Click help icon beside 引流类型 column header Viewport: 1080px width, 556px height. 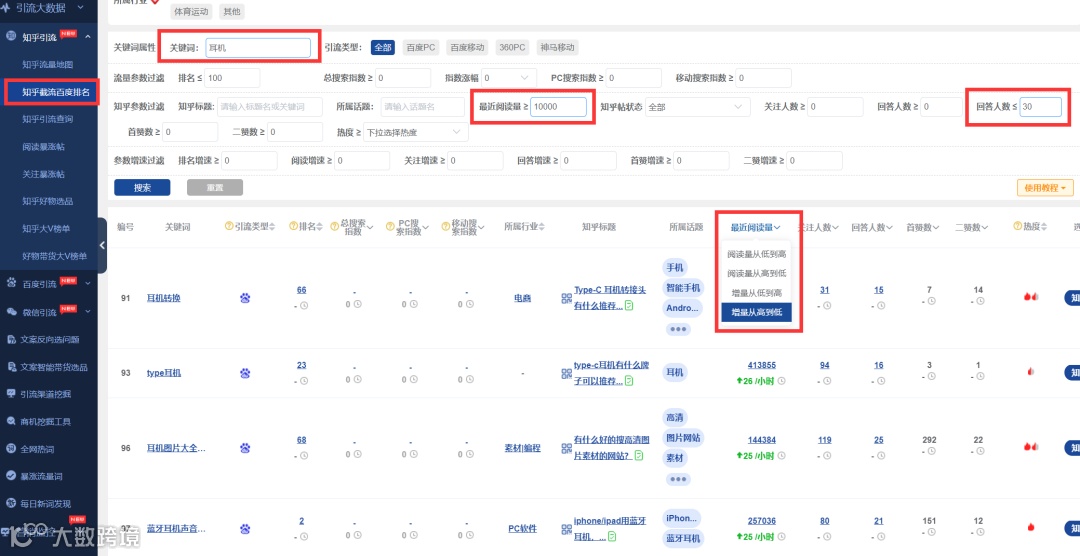229,226
